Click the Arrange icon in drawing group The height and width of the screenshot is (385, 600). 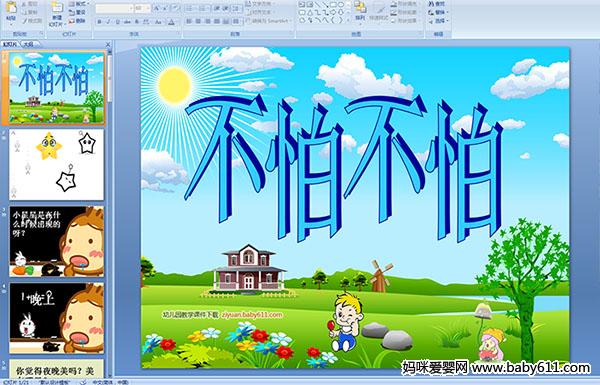click(360, 10)
